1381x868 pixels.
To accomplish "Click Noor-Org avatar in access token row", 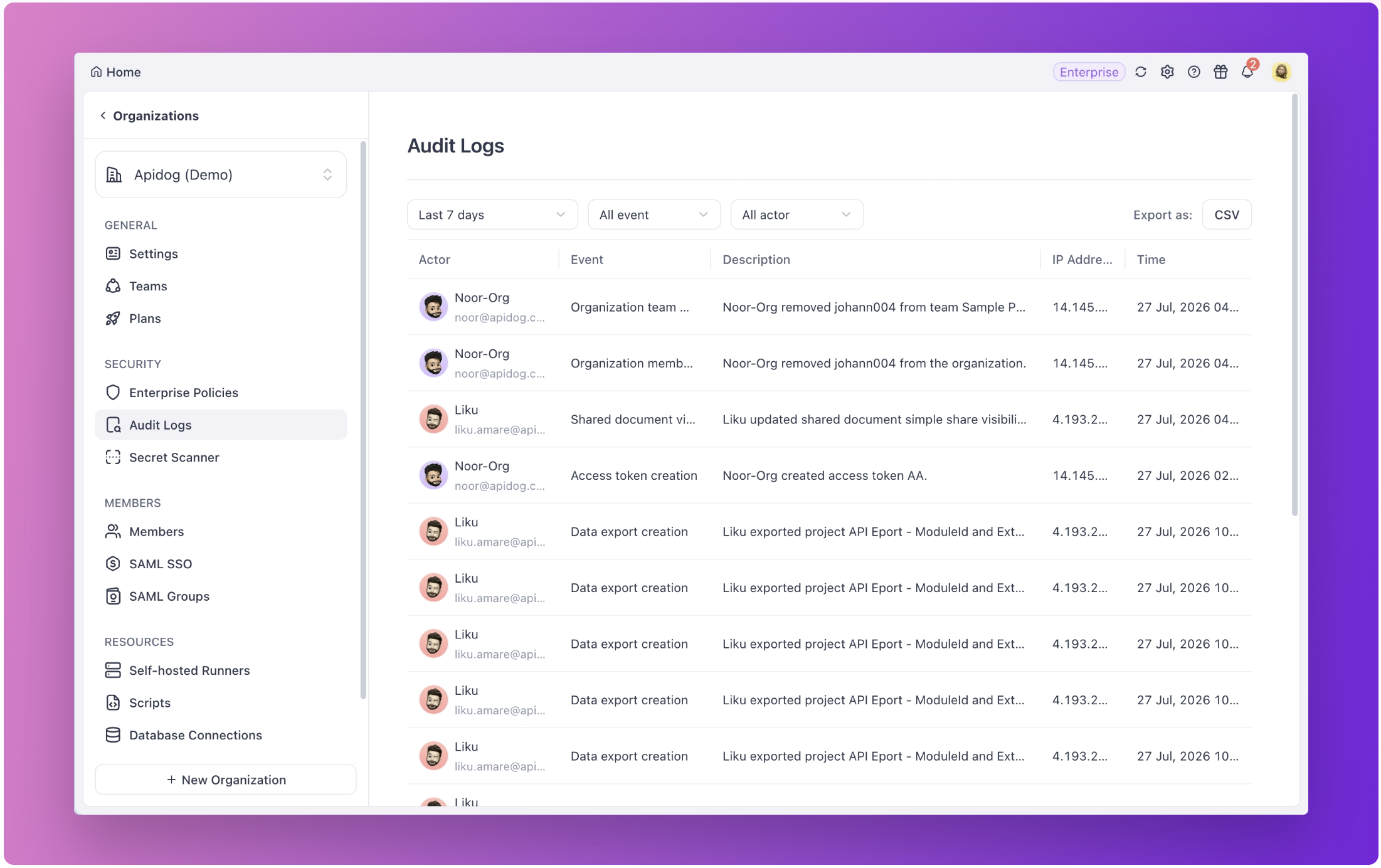I will tap(433, 475).
